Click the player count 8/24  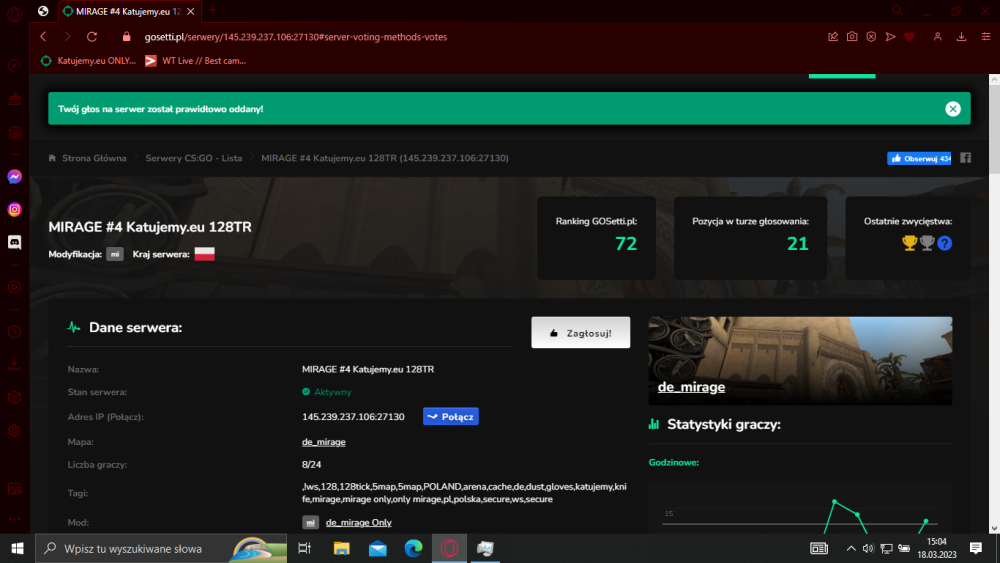(311, 465)
